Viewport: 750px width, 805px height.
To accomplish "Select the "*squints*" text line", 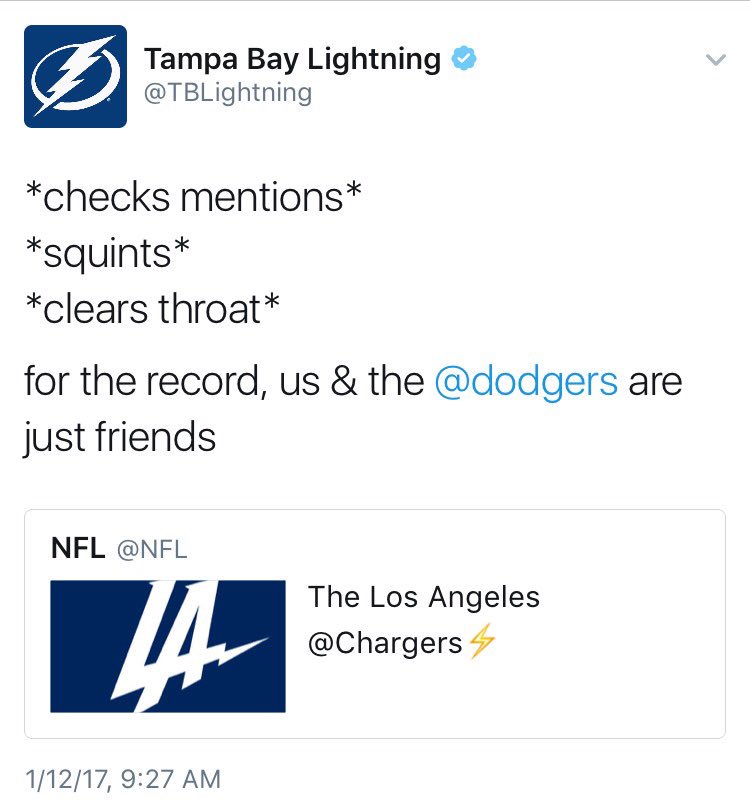I will tap(107, 253).
